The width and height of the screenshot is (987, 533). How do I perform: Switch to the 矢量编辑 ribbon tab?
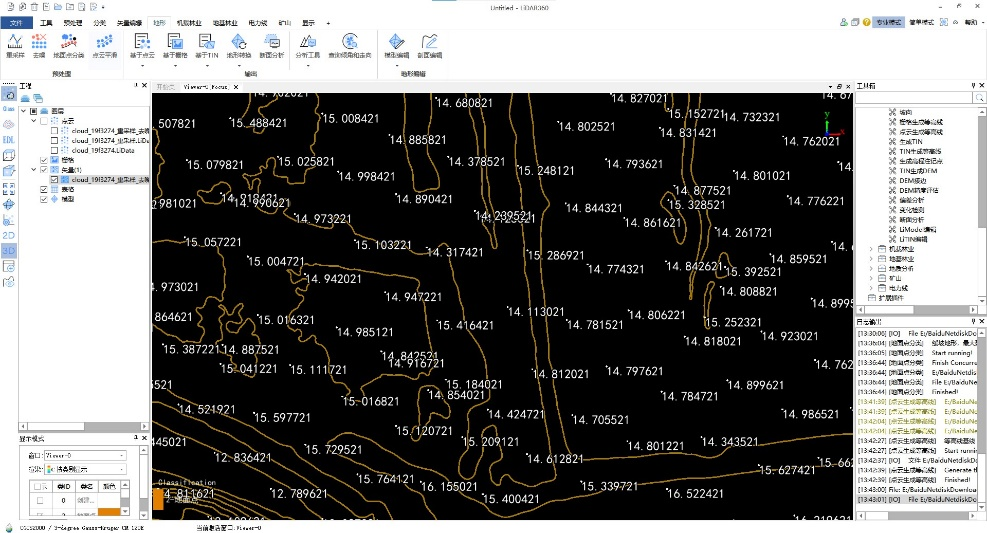[130, 23]
